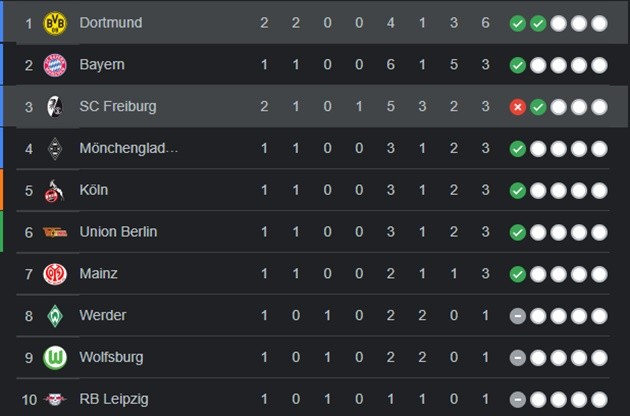Click the RB Leipzig club crest
Image resolution: width=630 pixels, height=416 pixels.
54,400
